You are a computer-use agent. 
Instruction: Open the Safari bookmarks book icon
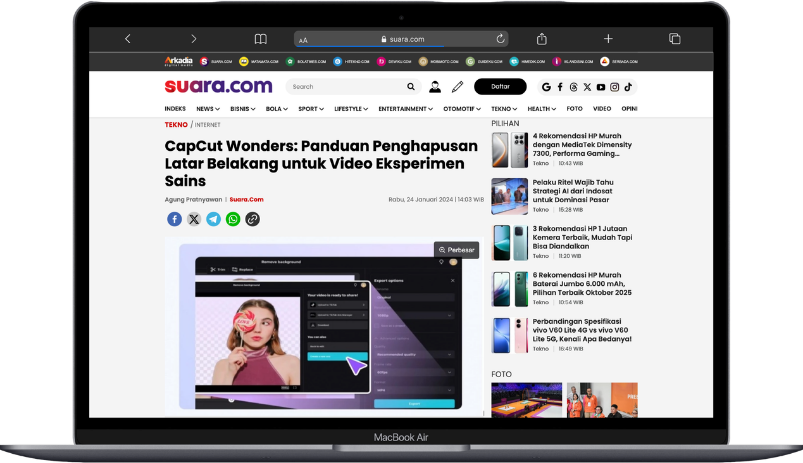(x=261, y=39)
